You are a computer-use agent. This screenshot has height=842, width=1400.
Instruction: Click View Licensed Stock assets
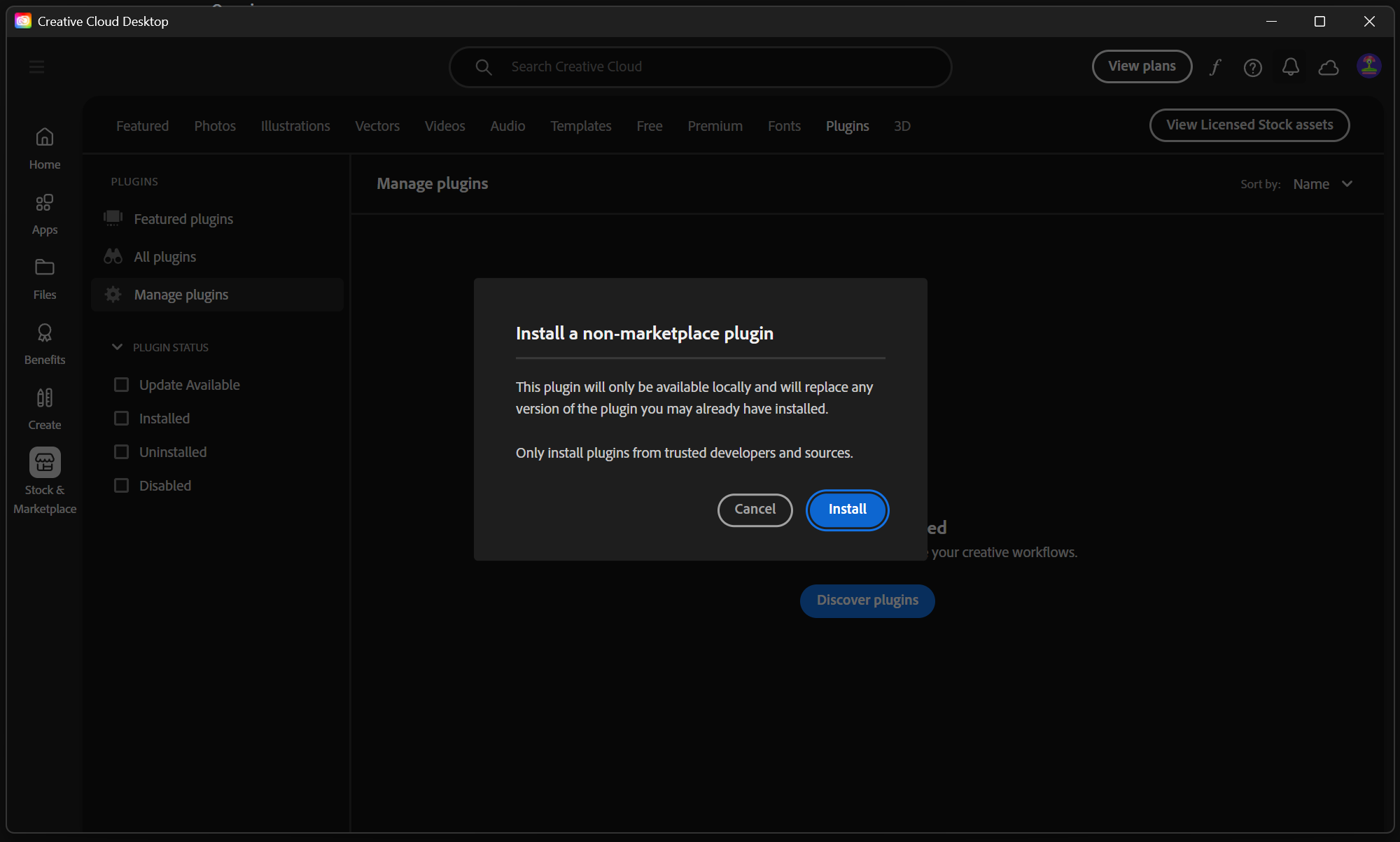(x=1249, y=125)
